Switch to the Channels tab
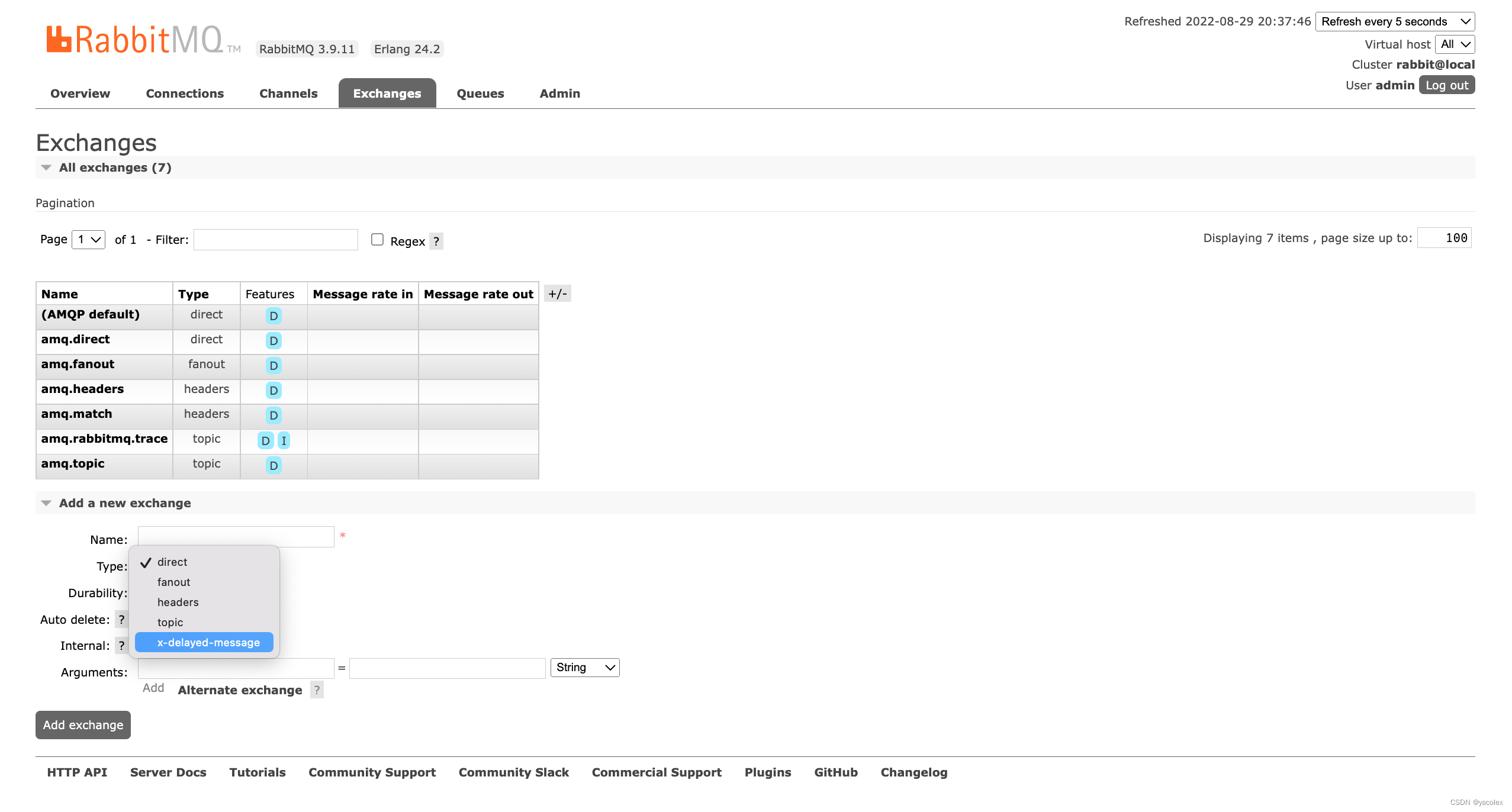 coord(288,94)
